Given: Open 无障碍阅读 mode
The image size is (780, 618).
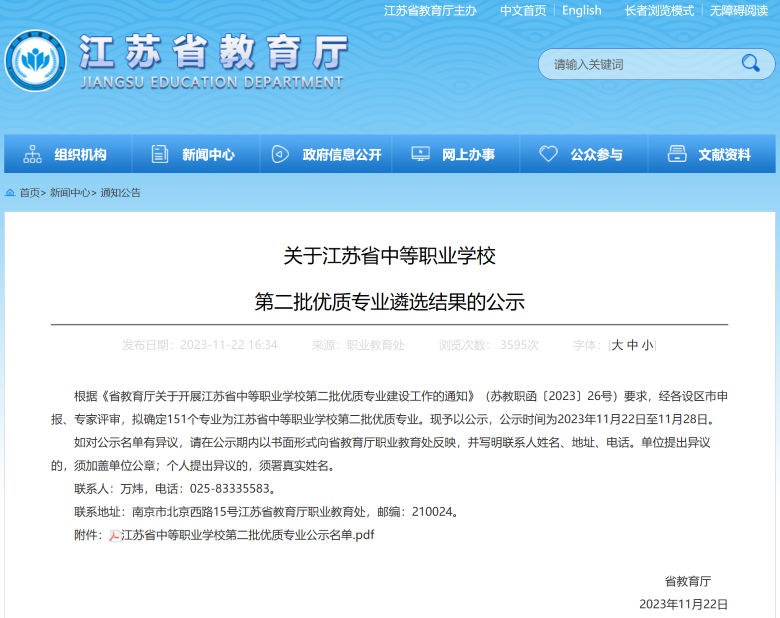Looking at the screenshot, I should [739, 10].
